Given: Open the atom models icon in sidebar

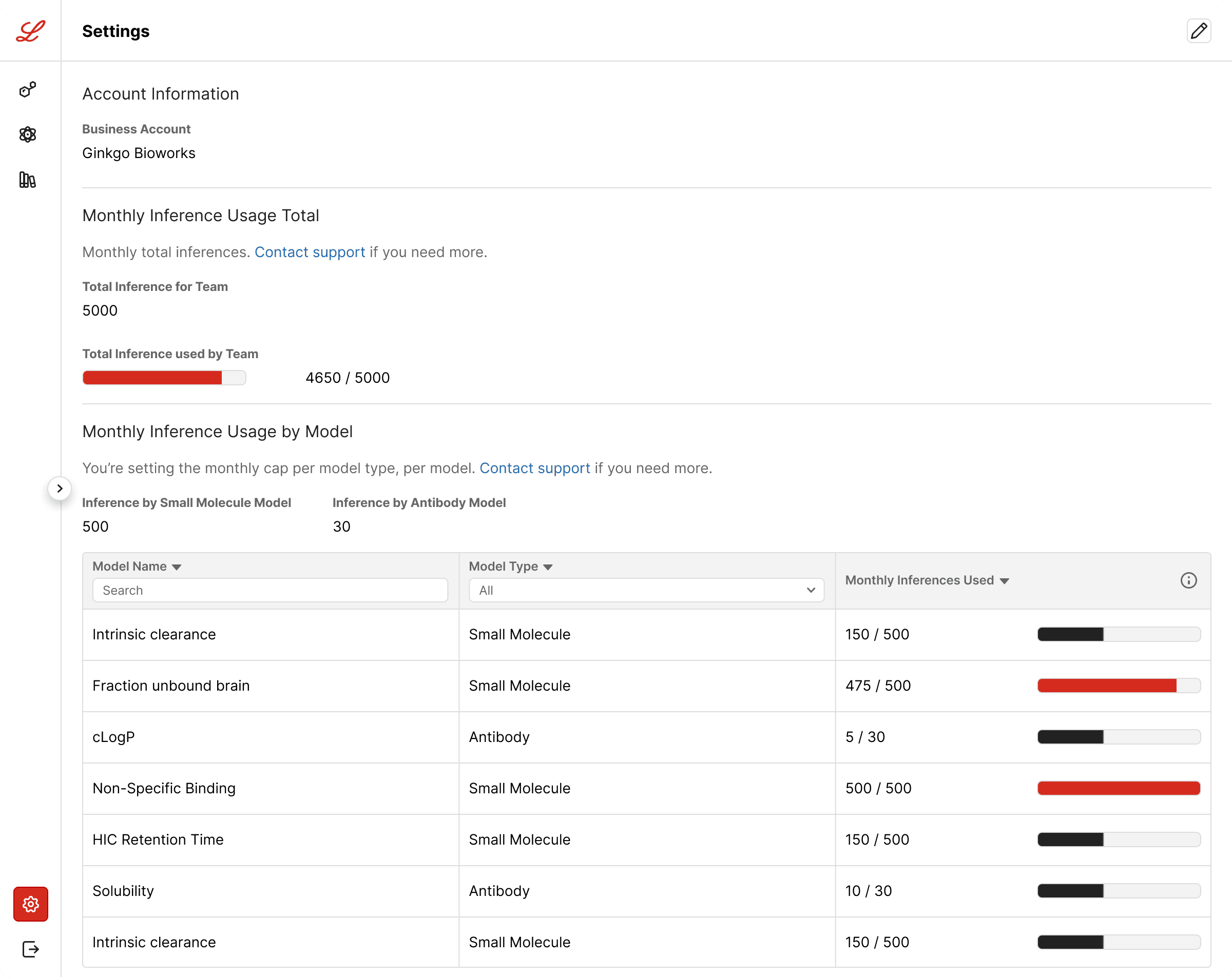Looking at the screenshot, I should click(x=27, y=135).
